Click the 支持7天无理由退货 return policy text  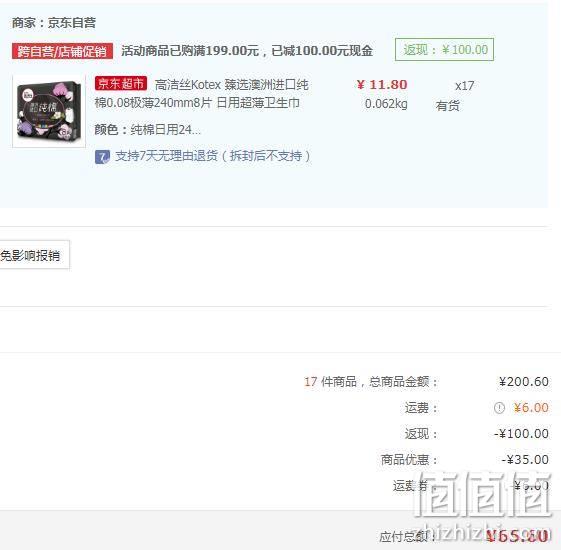[x=213, y=156]
